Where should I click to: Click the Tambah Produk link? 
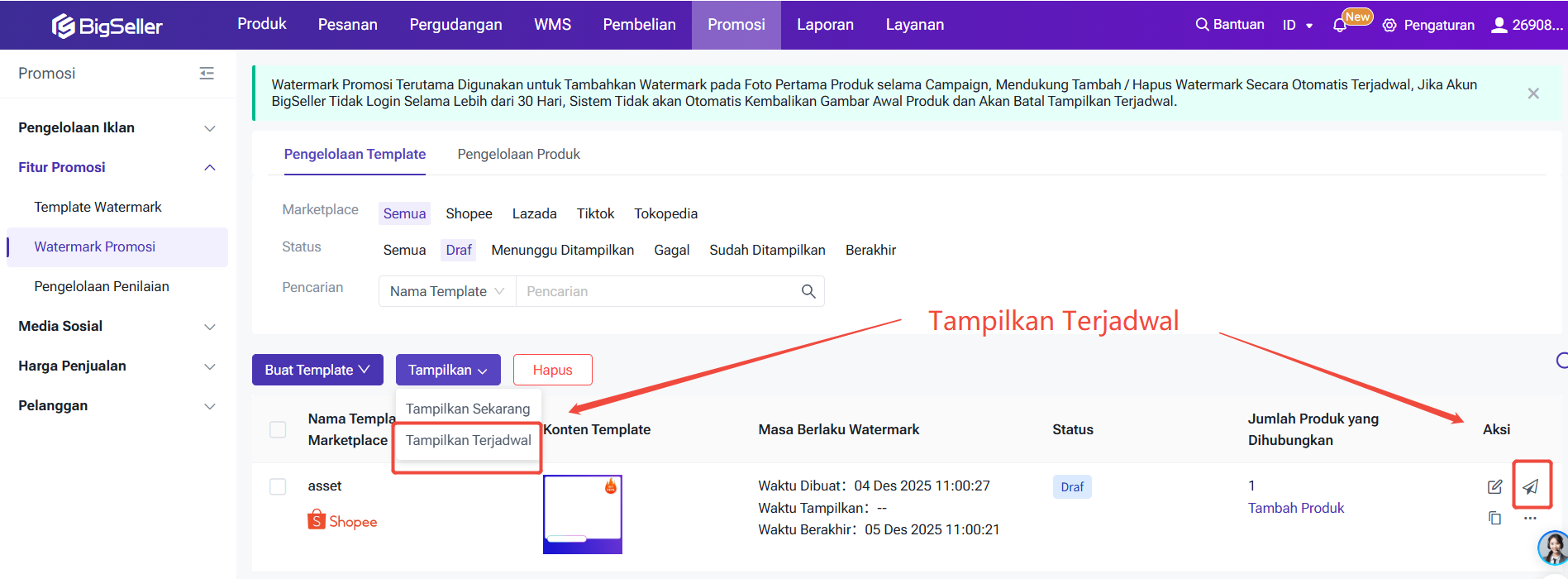click(x=1295, y=508)
